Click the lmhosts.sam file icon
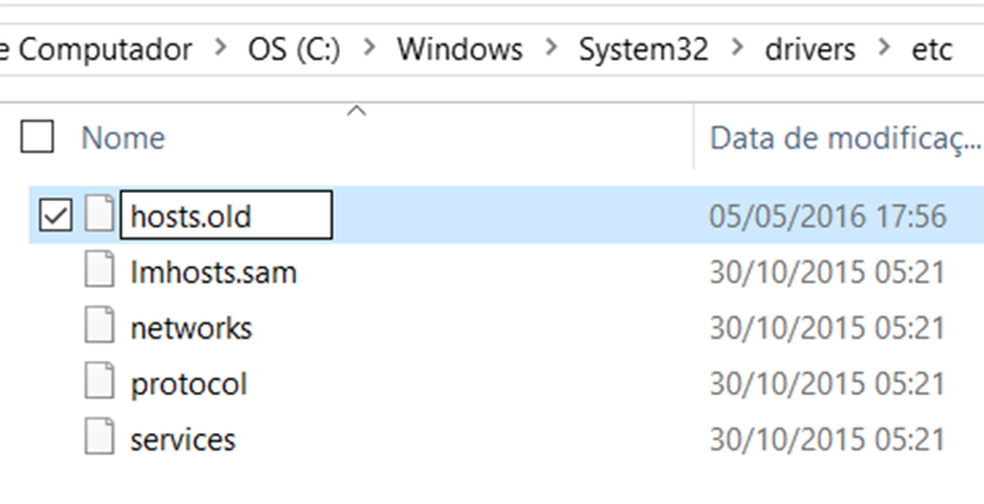Viewport: 984px width, 504px height. point(99,272)
